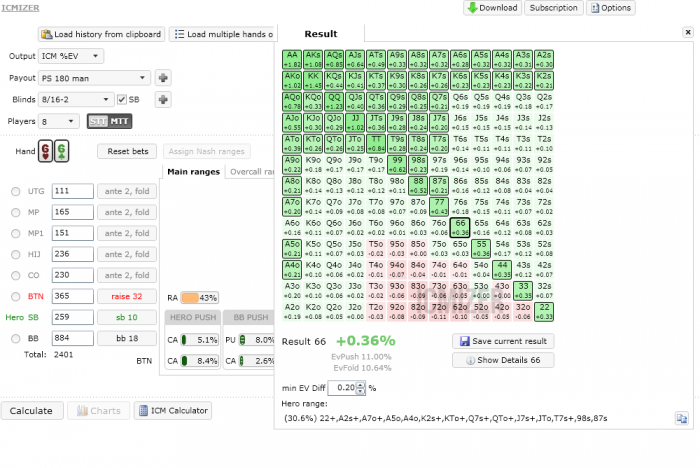700x468 pixels.
Task: Select the second hand card (6 of clubs)
Action: pos(62,151)
